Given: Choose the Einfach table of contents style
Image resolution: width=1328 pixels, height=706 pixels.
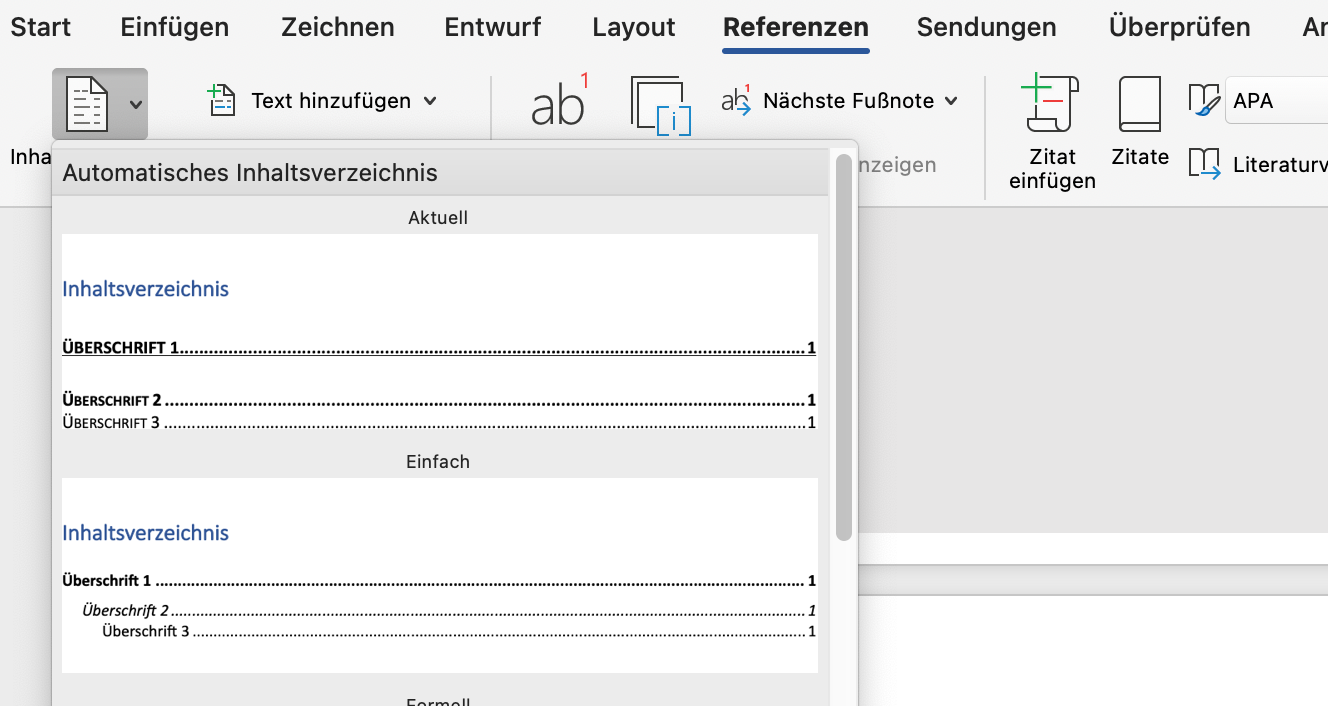Looking at the screenshot, I should (x=439, y=575).
